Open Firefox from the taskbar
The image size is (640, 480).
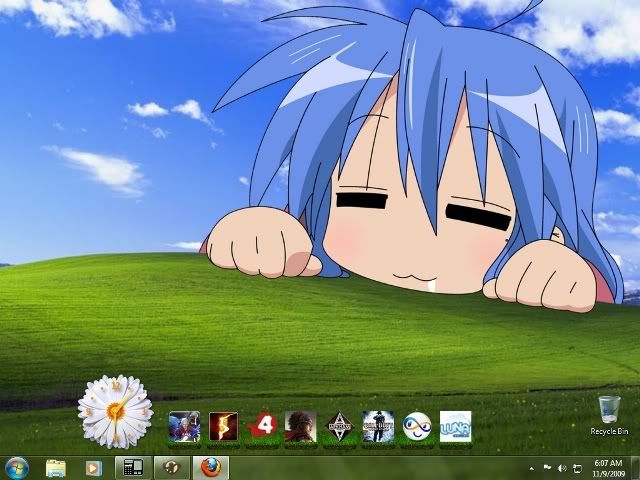(209, 467)
